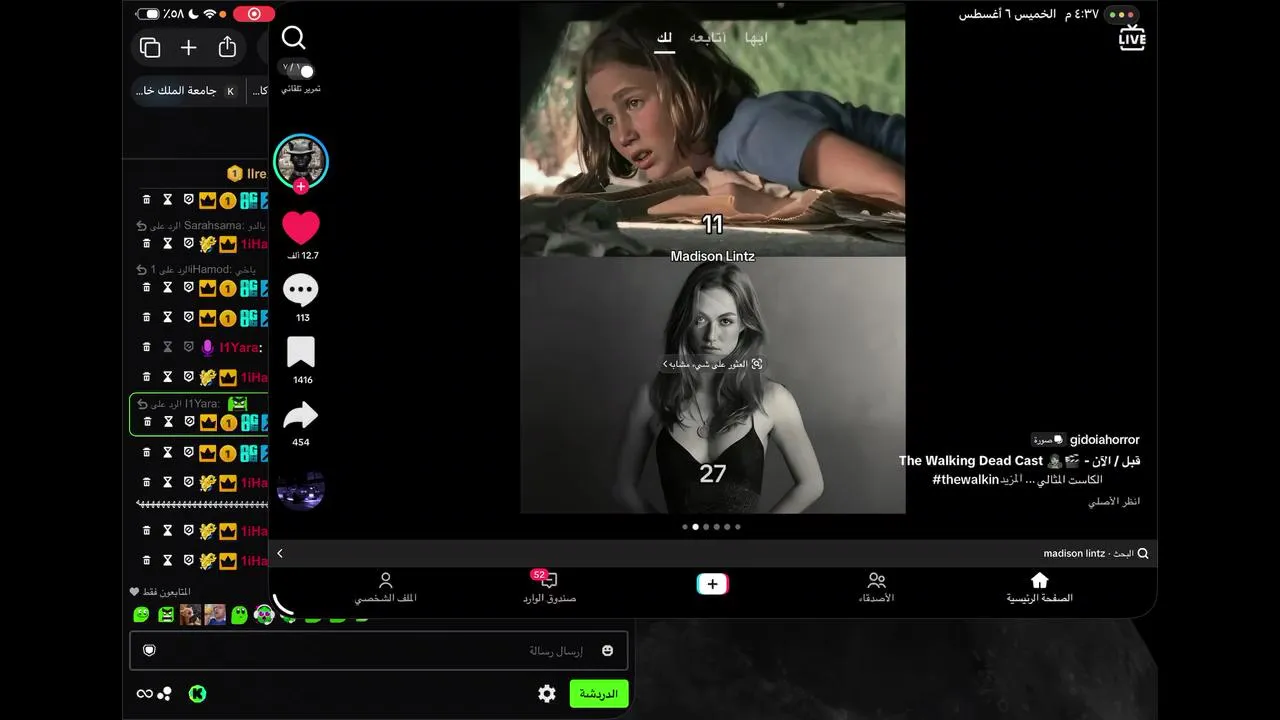The height and width of the screenshot is (720, 1280).
Task: Switch to the ابها tab
Action: tap(756, 38)
